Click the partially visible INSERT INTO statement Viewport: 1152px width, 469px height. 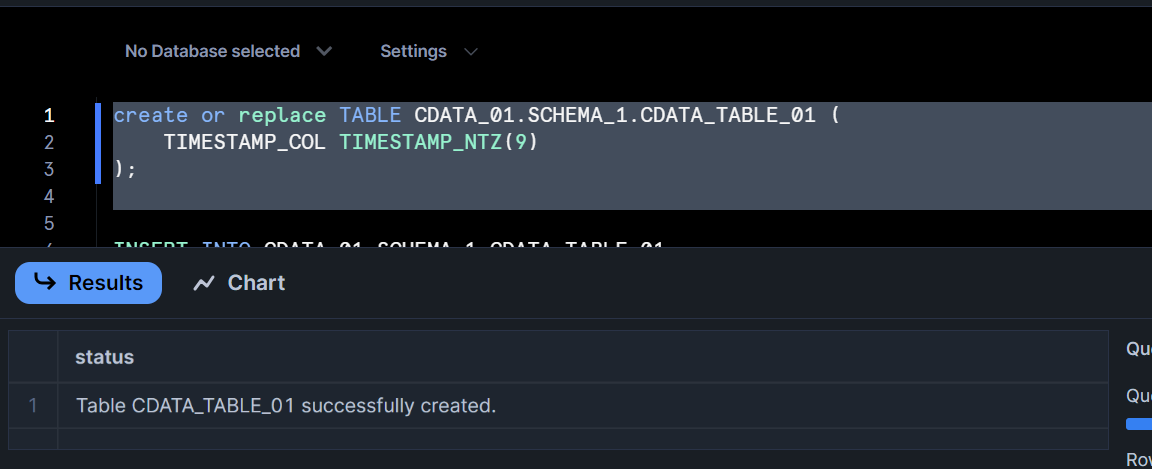388,243
